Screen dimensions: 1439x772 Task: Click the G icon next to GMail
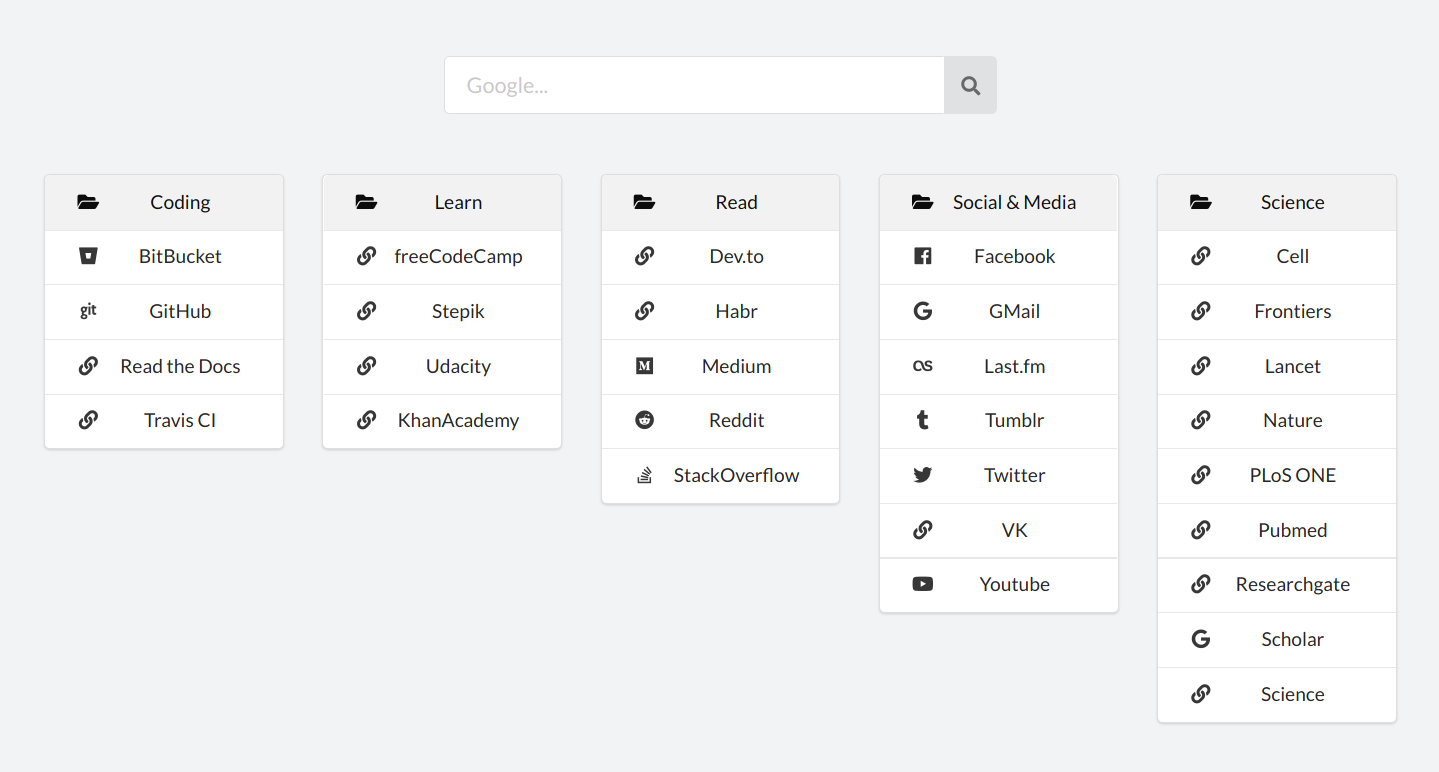tap(922, 311)
